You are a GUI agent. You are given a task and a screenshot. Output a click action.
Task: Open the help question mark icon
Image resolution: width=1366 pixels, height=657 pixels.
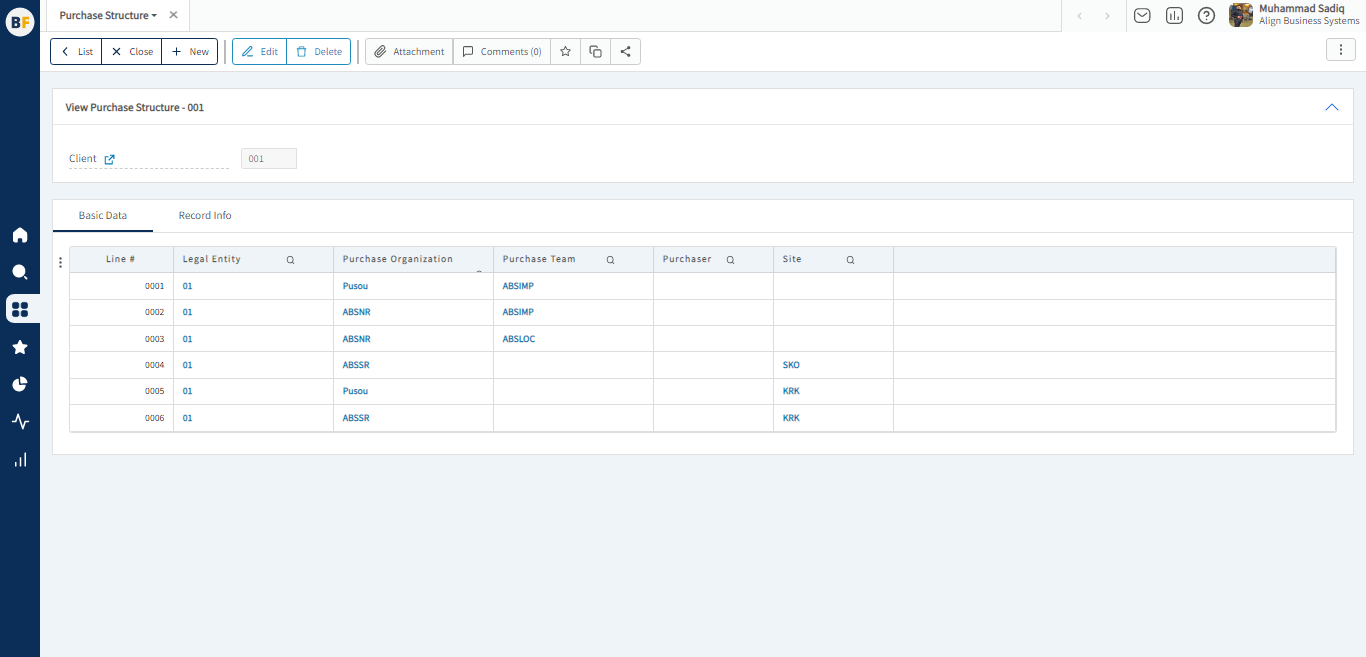pos(1206,16)
